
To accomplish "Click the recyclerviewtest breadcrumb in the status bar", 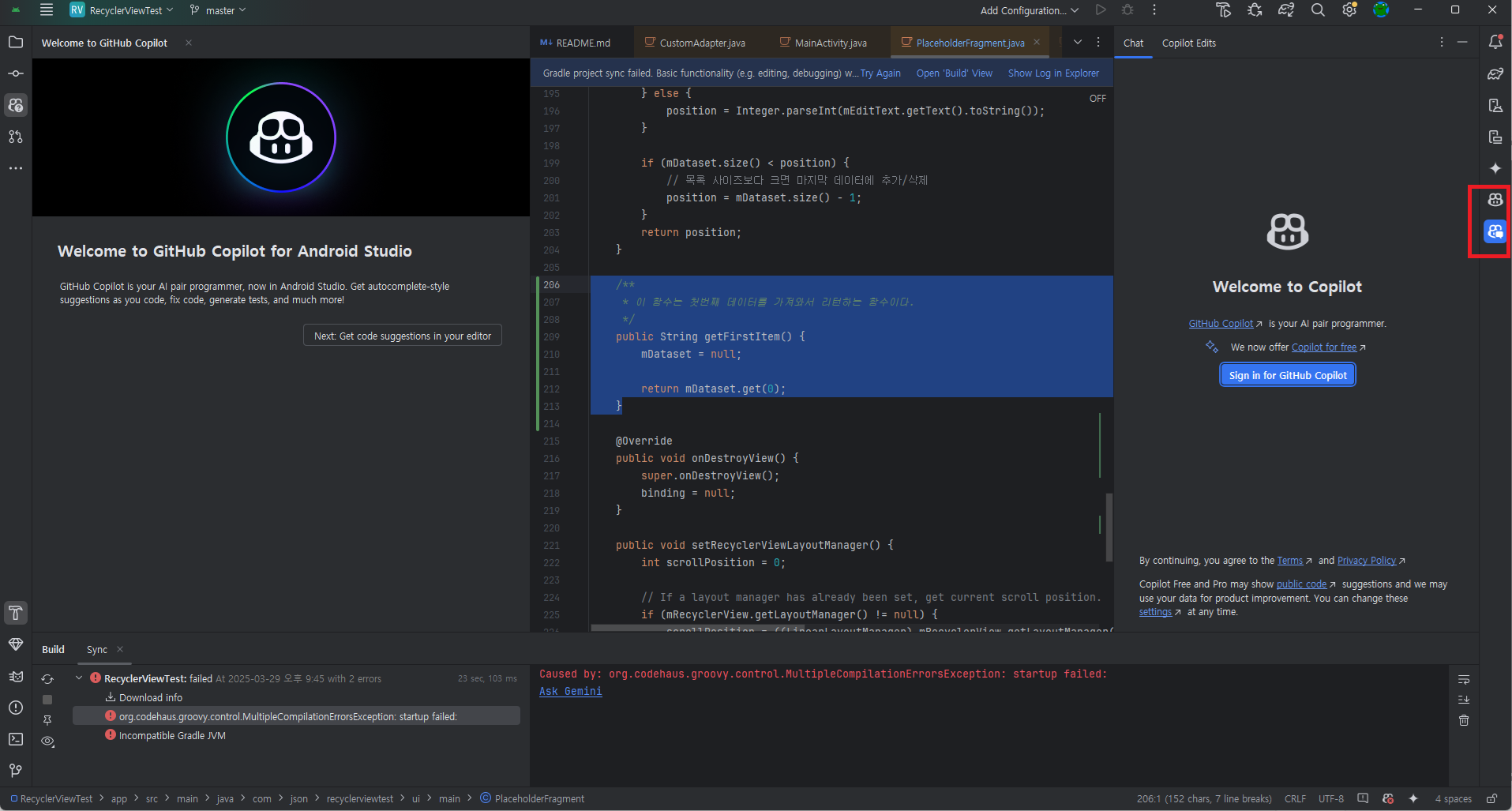I will (x=360, y=798).
